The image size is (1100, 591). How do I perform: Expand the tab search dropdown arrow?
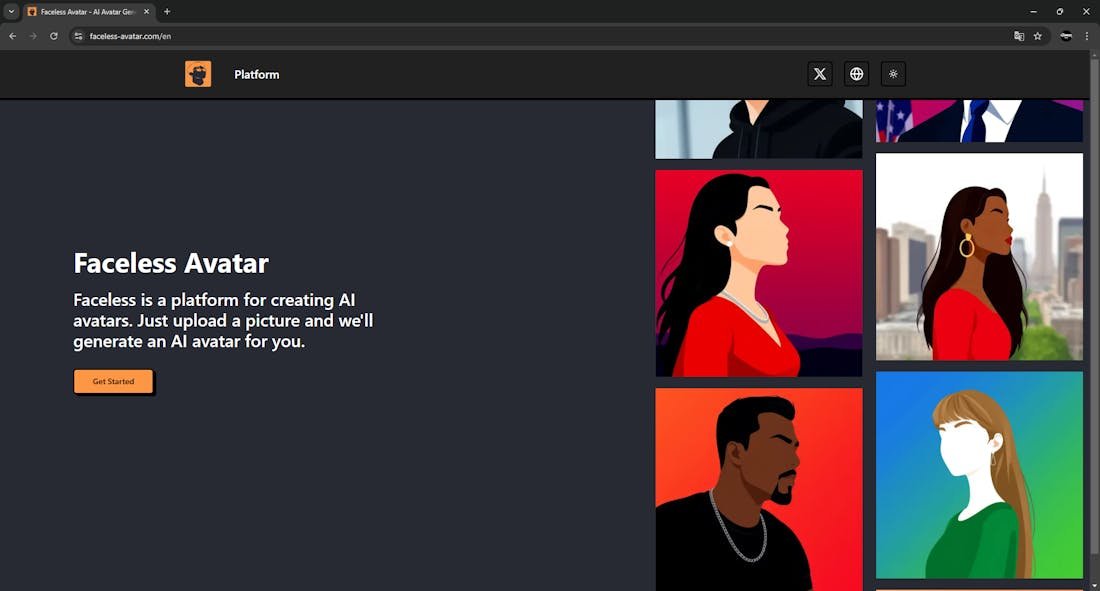11,11
